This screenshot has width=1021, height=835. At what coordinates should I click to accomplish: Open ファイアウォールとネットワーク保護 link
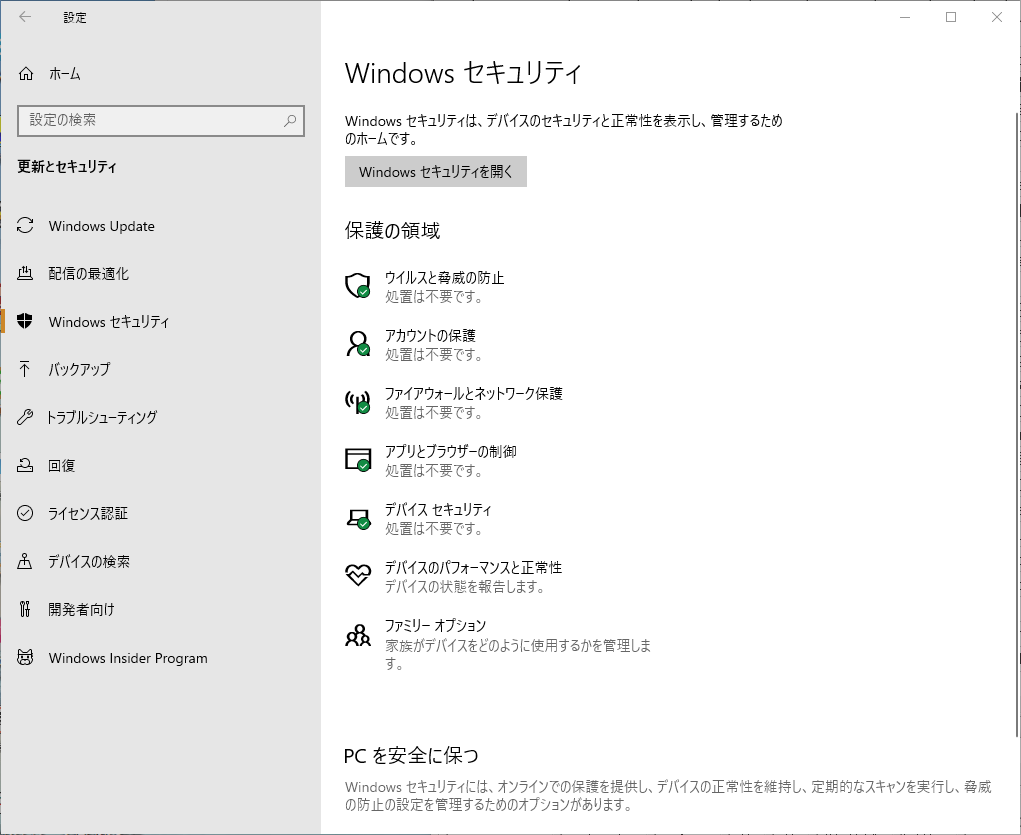point(473,393)
